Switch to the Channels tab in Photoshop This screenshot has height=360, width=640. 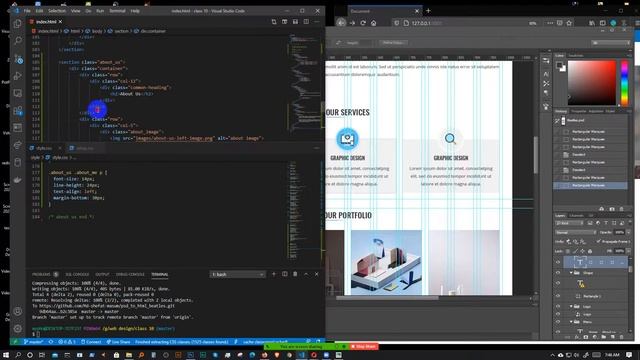coord(576,216)
